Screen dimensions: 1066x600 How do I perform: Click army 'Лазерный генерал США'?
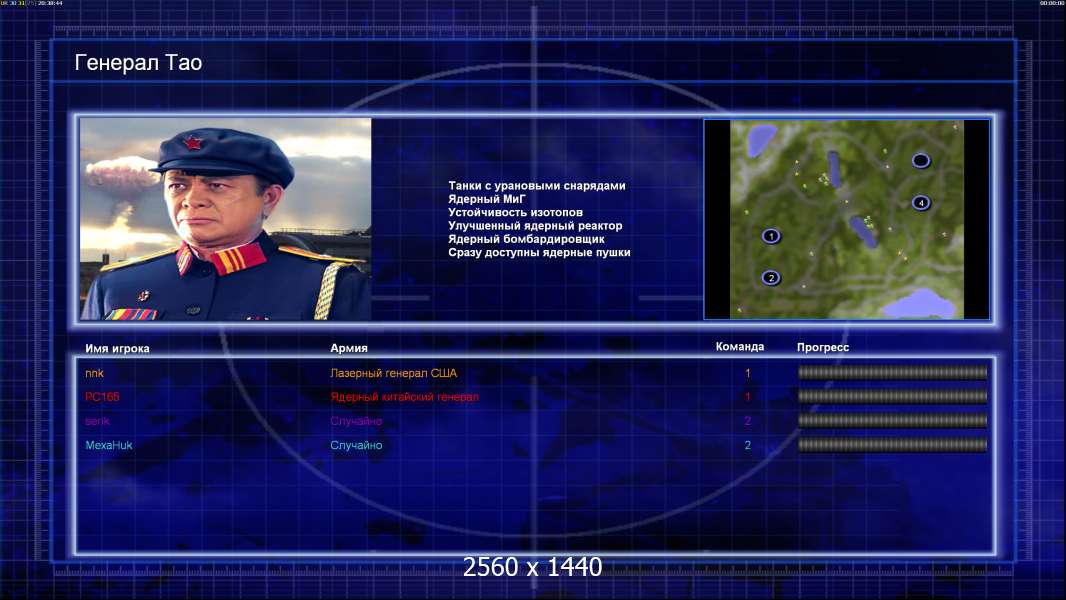click(x=394, y=373)
